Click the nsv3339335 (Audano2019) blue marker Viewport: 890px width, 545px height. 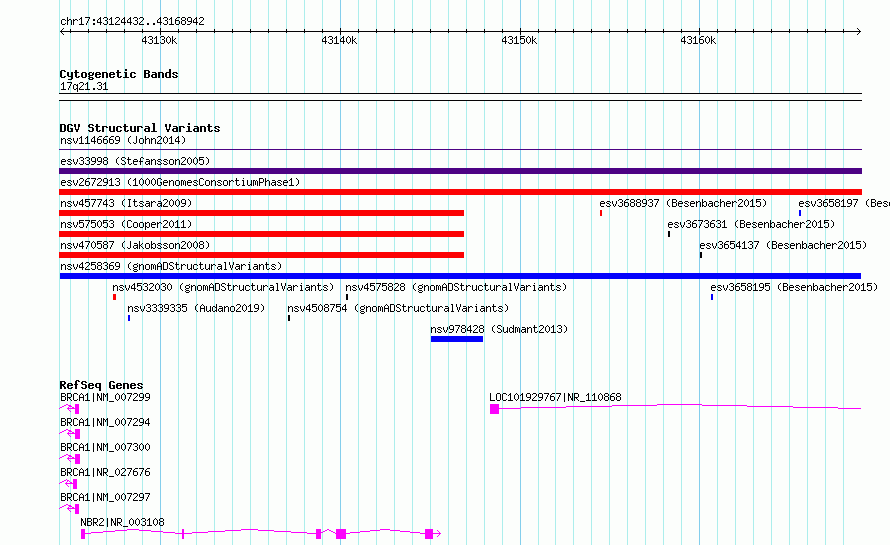(129, 318)
